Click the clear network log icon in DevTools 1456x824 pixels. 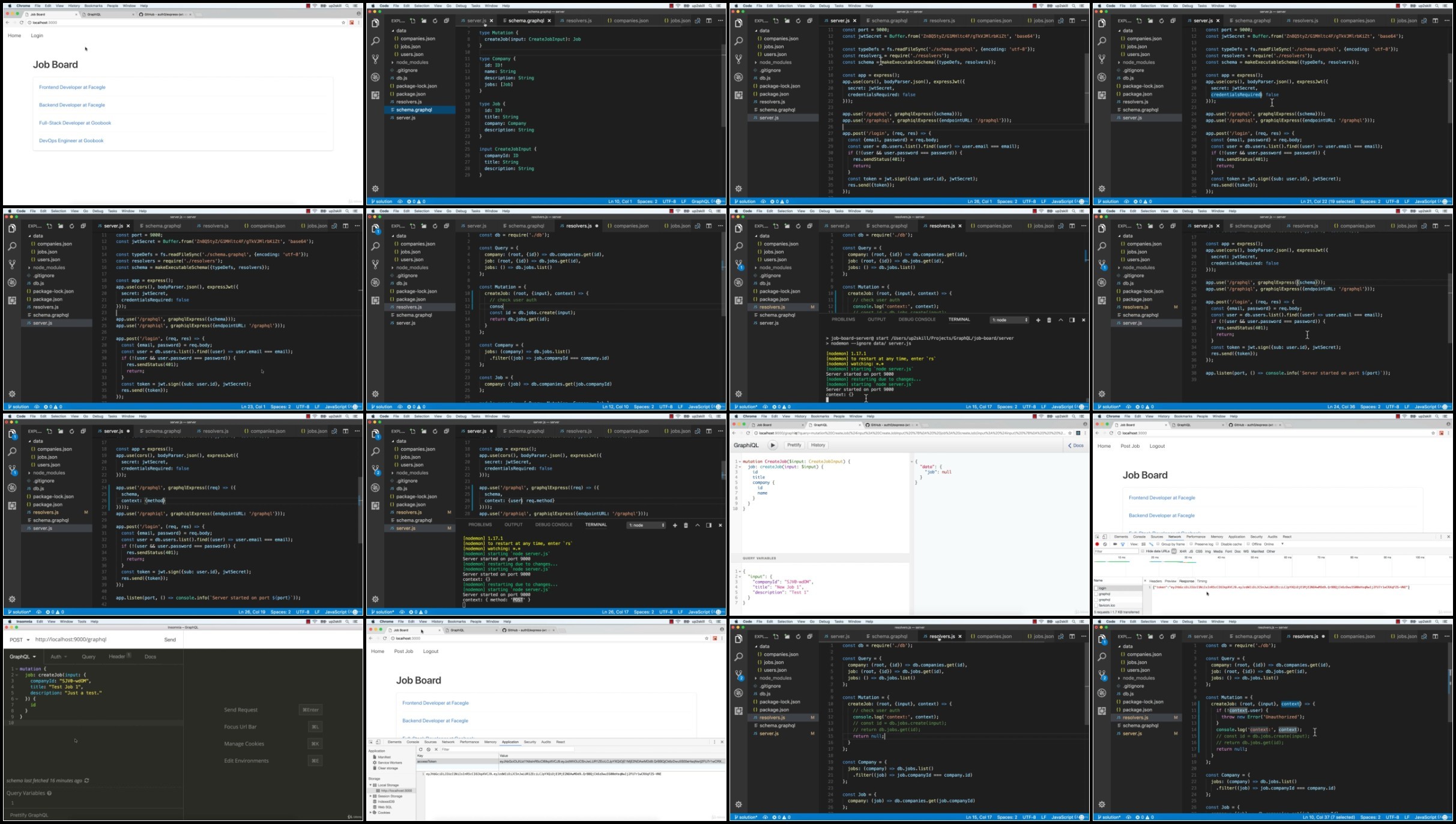tap(1105, 544)
